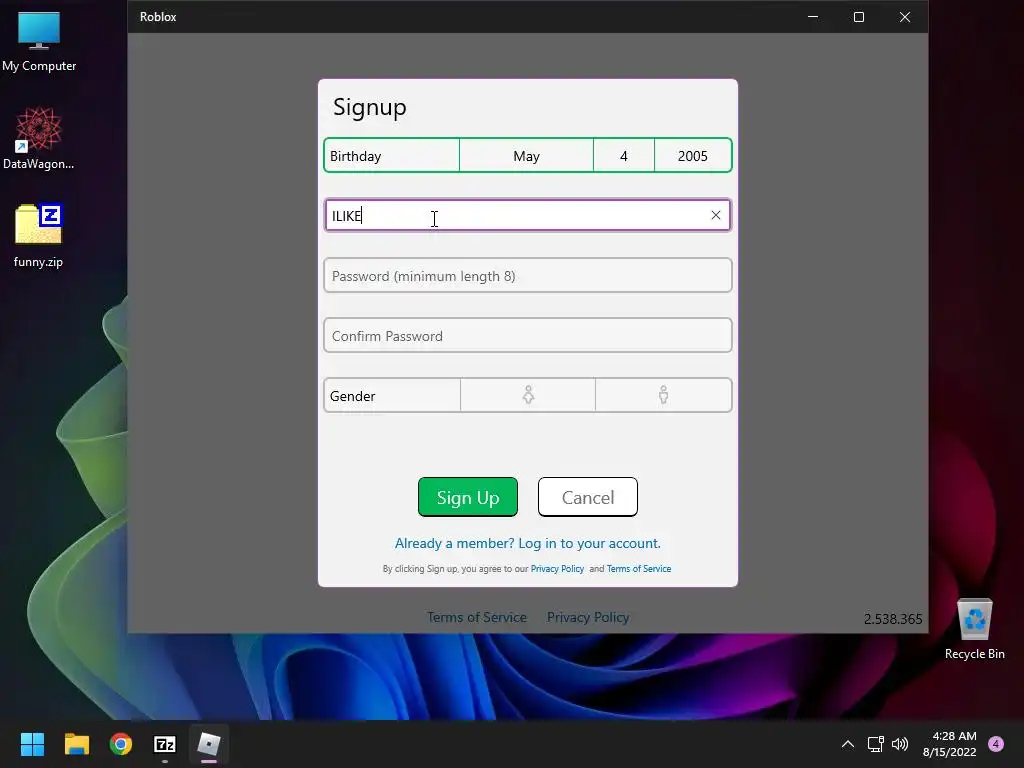Viewport: 1024px width, 768px height.
Task: Open the notification badge showing 4
Action: (996, 744)
